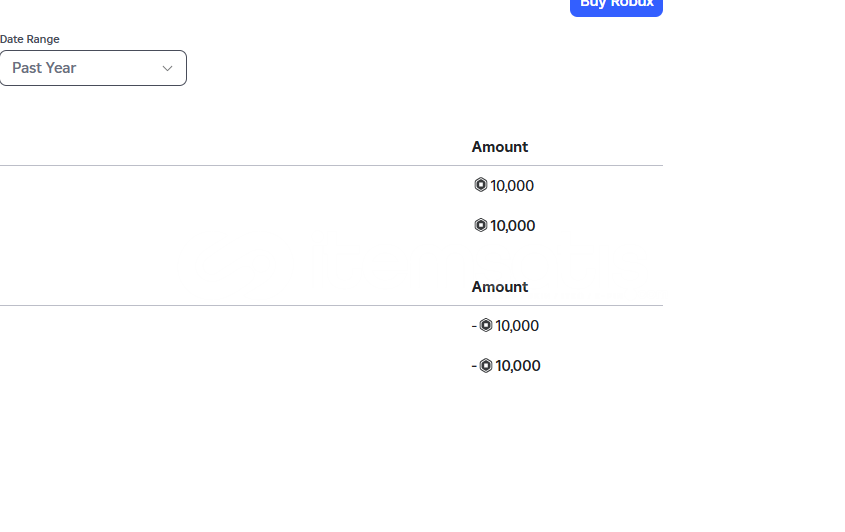Click the lower Amount column header
The image size is (845, 532).
click(x=500, y=287)
